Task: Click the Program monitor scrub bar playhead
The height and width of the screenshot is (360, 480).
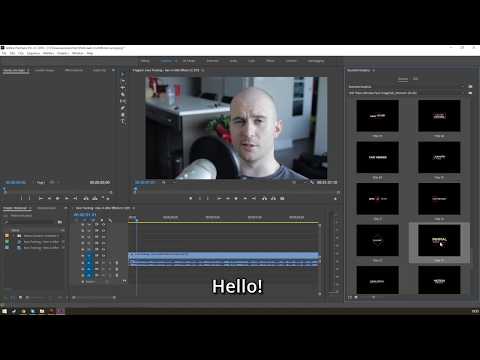Action: [x=135, y=189]
